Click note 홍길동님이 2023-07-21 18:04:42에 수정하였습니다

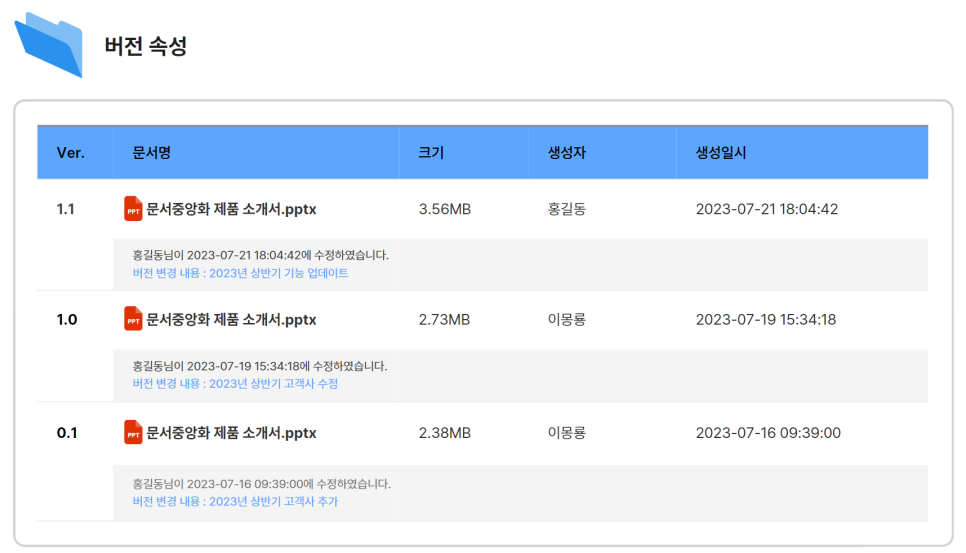click(261, 255)
